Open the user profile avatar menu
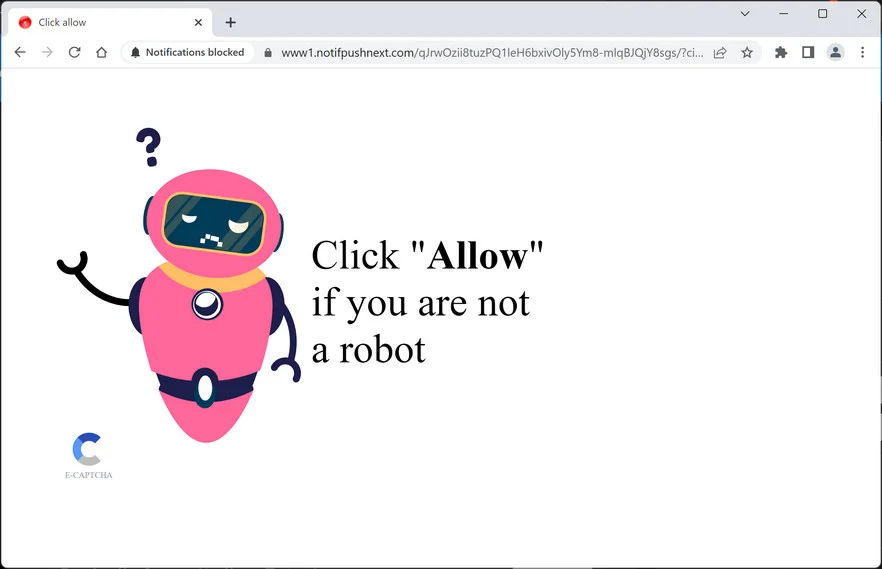 (835, 52)
